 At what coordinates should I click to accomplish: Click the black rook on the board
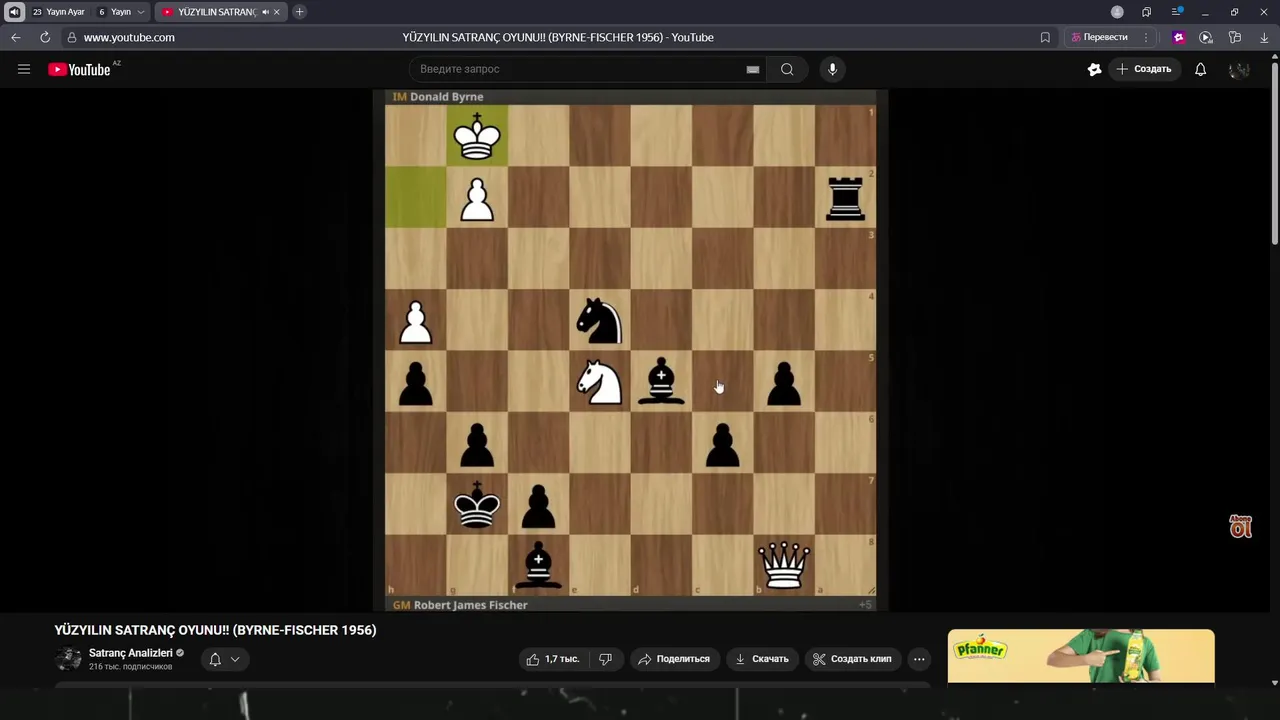click(x=845, y=197)
